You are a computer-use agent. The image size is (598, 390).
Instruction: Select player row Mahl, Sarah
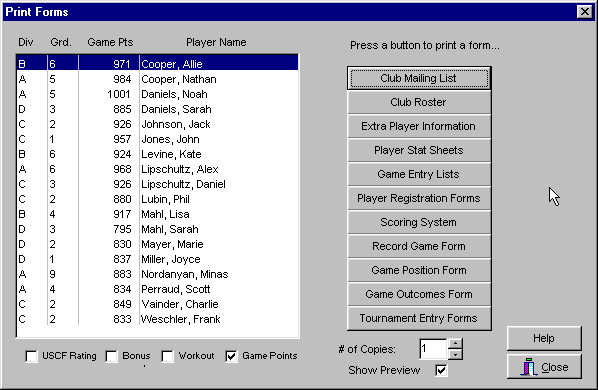(157, 229)
